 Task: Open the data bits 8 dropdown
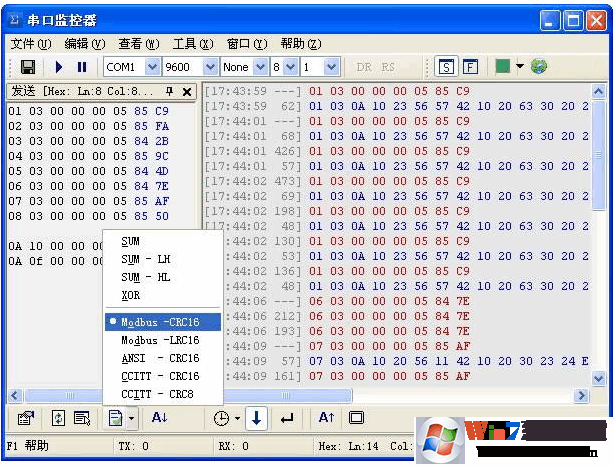coord(291,67)
